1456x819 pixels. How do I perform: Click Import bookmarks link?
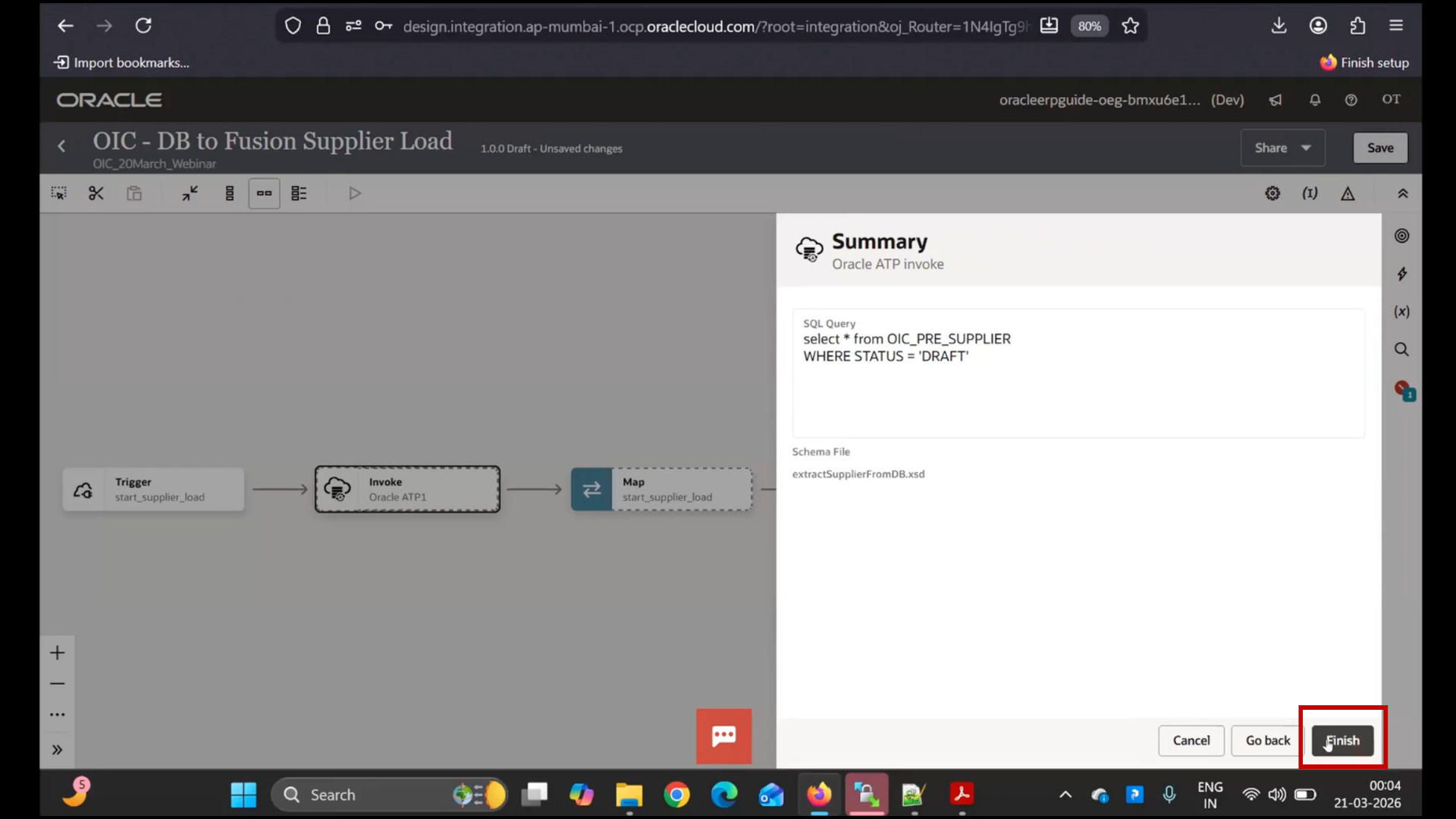121,62
